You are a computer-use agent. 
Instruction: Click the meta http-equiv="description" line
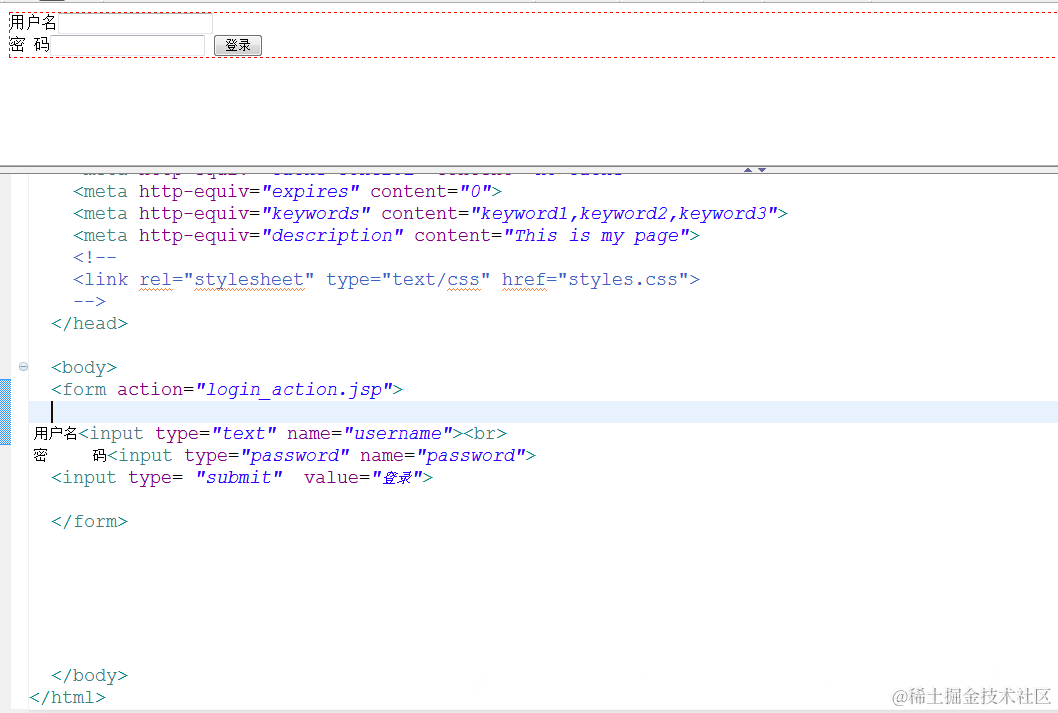[387, 236]
